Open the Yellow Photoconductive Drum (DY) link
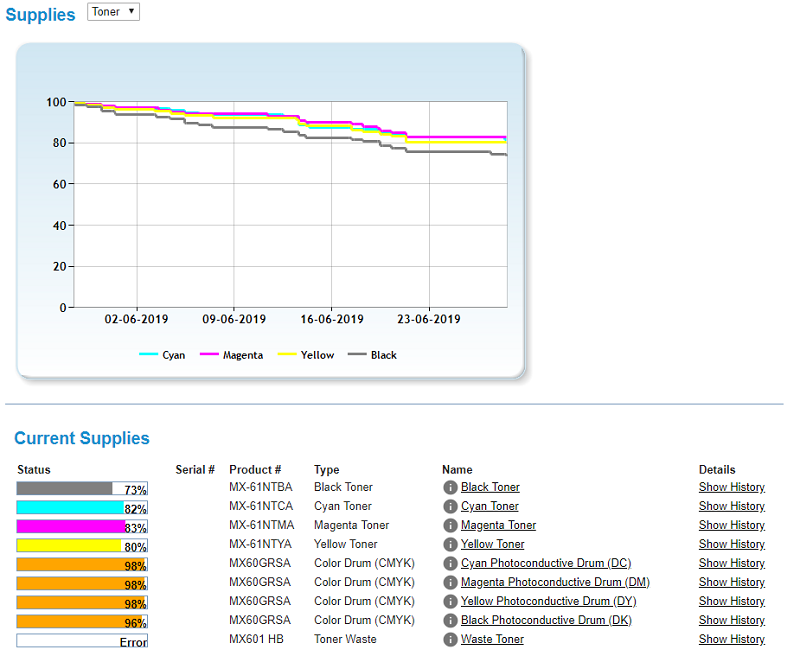 point(548,602)
